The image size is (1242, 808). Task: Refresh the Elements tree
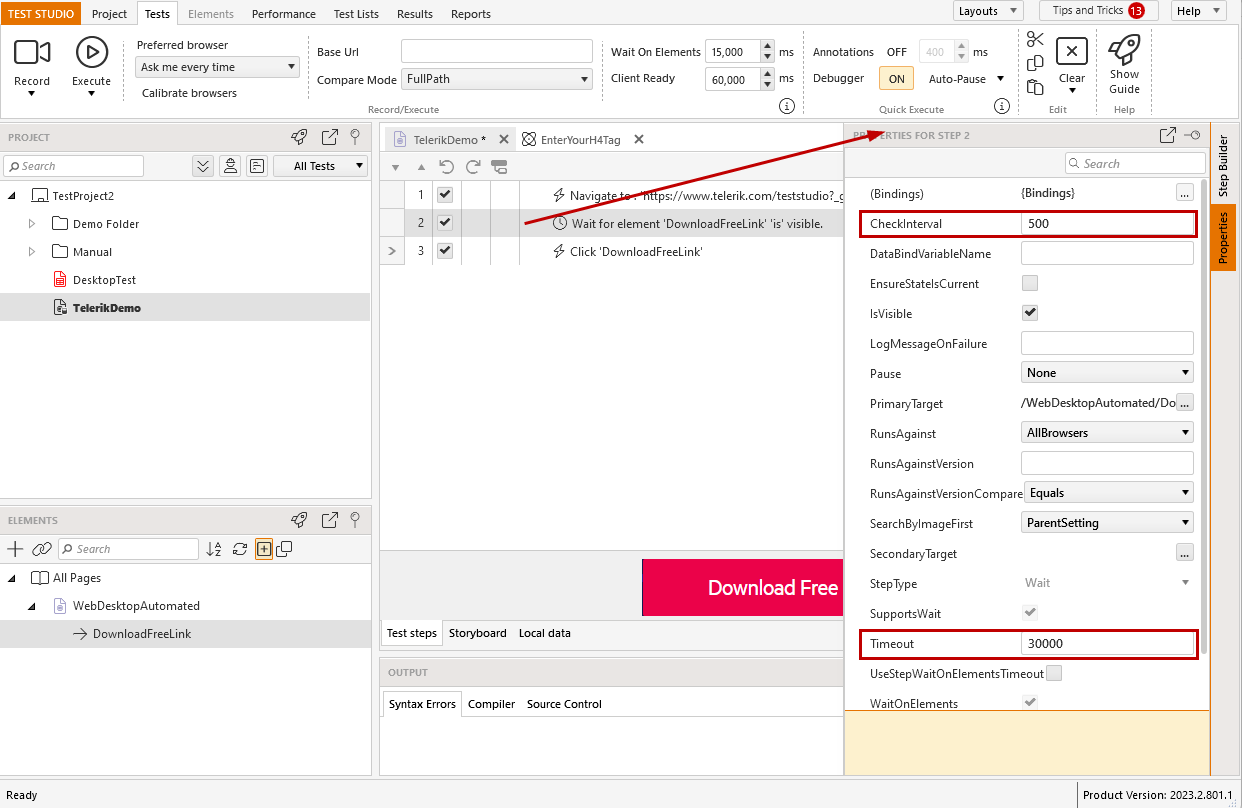pos(239,549)
